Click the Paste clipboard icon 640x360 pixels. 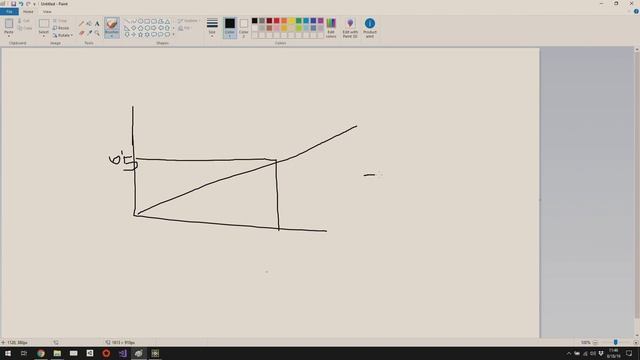click(9, 24)
